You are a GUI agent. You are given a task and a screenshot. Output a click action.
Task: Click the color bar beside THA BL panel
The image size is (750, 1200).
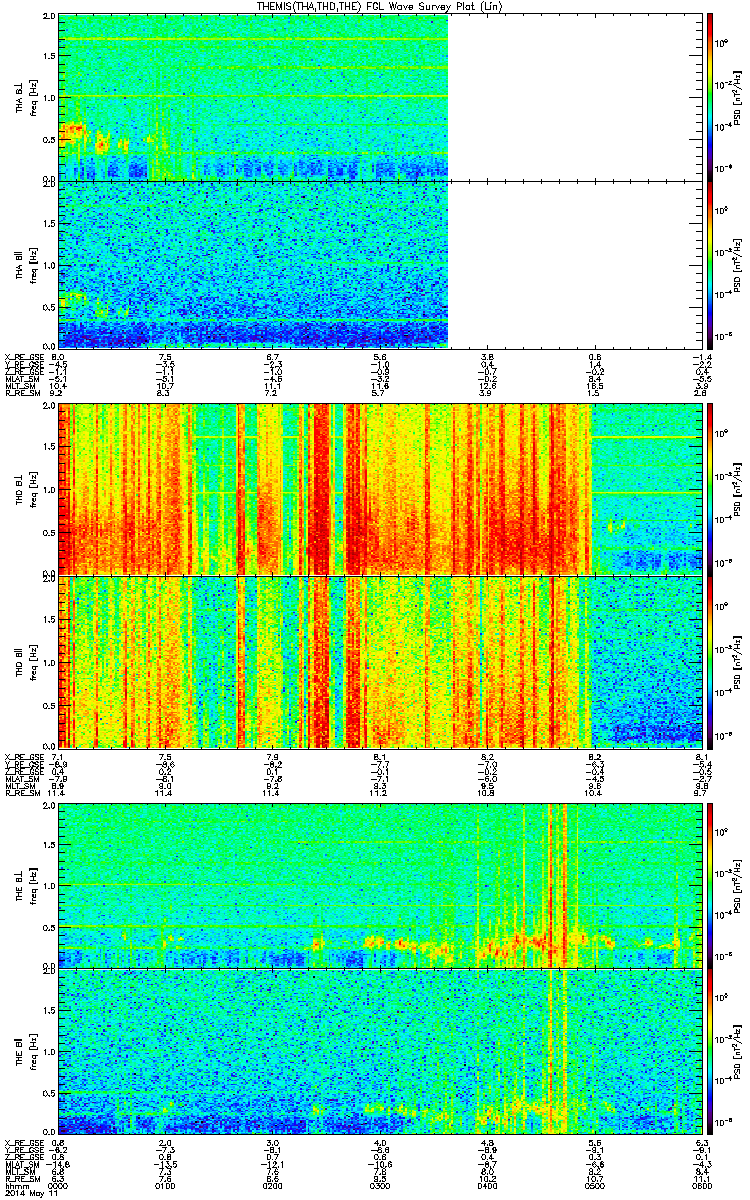(710, 96)
